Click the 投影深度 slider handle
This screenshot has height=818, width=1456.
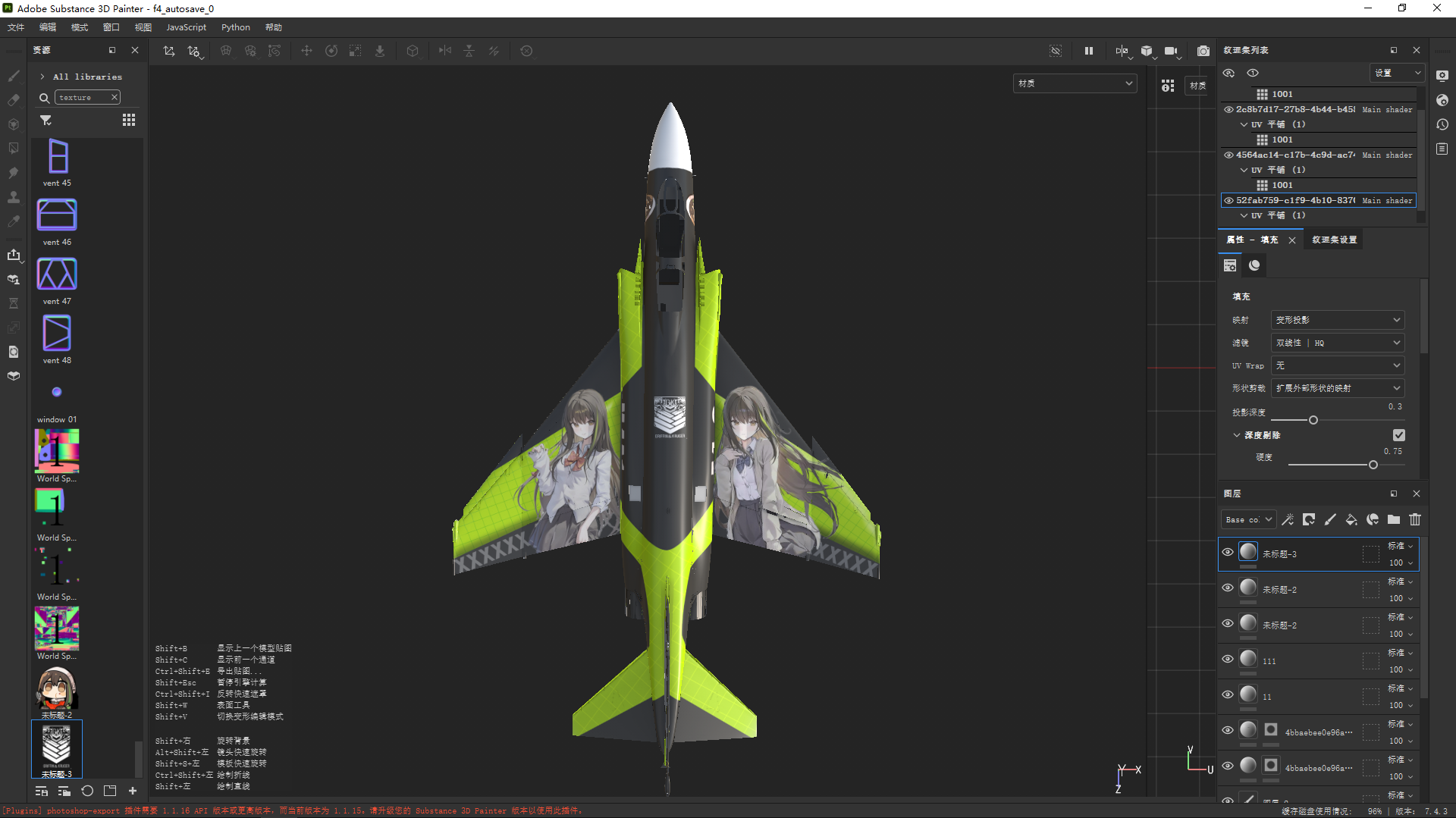[x=1313, y=420]
